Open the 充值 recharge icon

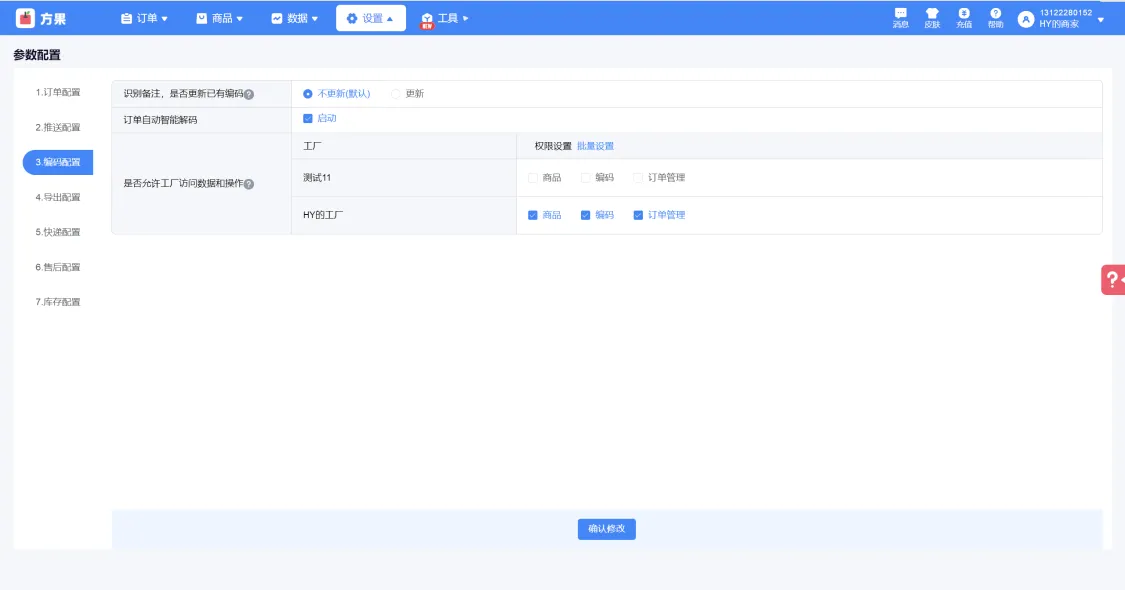click(964, 14)
